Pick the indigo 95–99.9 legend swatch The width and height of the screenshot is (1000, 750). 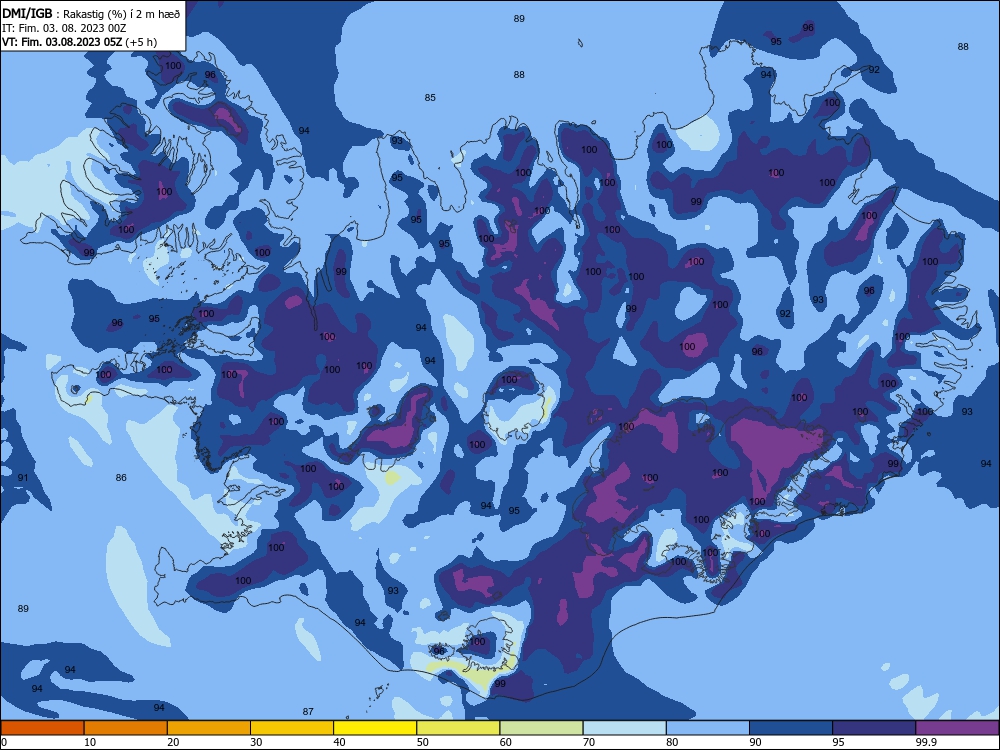click(x=874, y=728)
